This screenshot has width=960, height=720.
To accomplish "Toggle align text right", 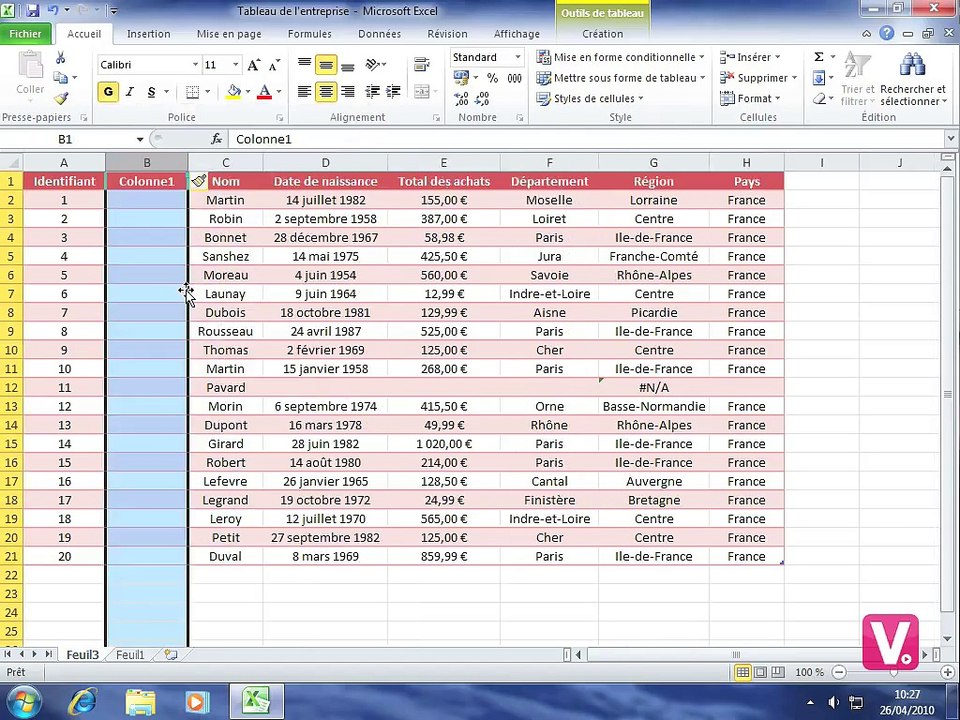I will (347, 92).
